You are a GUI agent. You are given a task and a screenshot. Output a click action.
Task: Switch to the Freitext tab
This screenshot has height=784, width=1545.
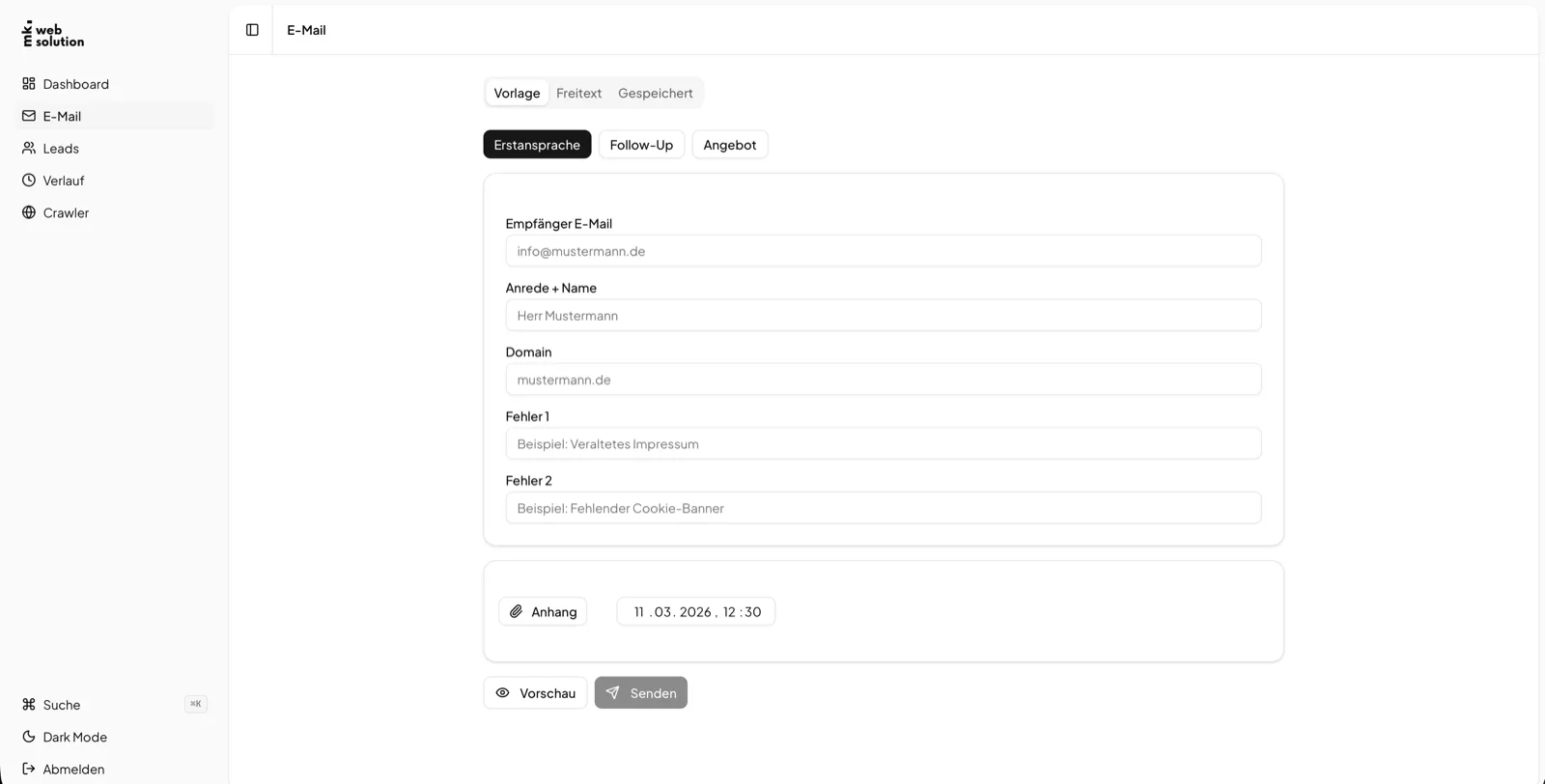tap(578, 93)
